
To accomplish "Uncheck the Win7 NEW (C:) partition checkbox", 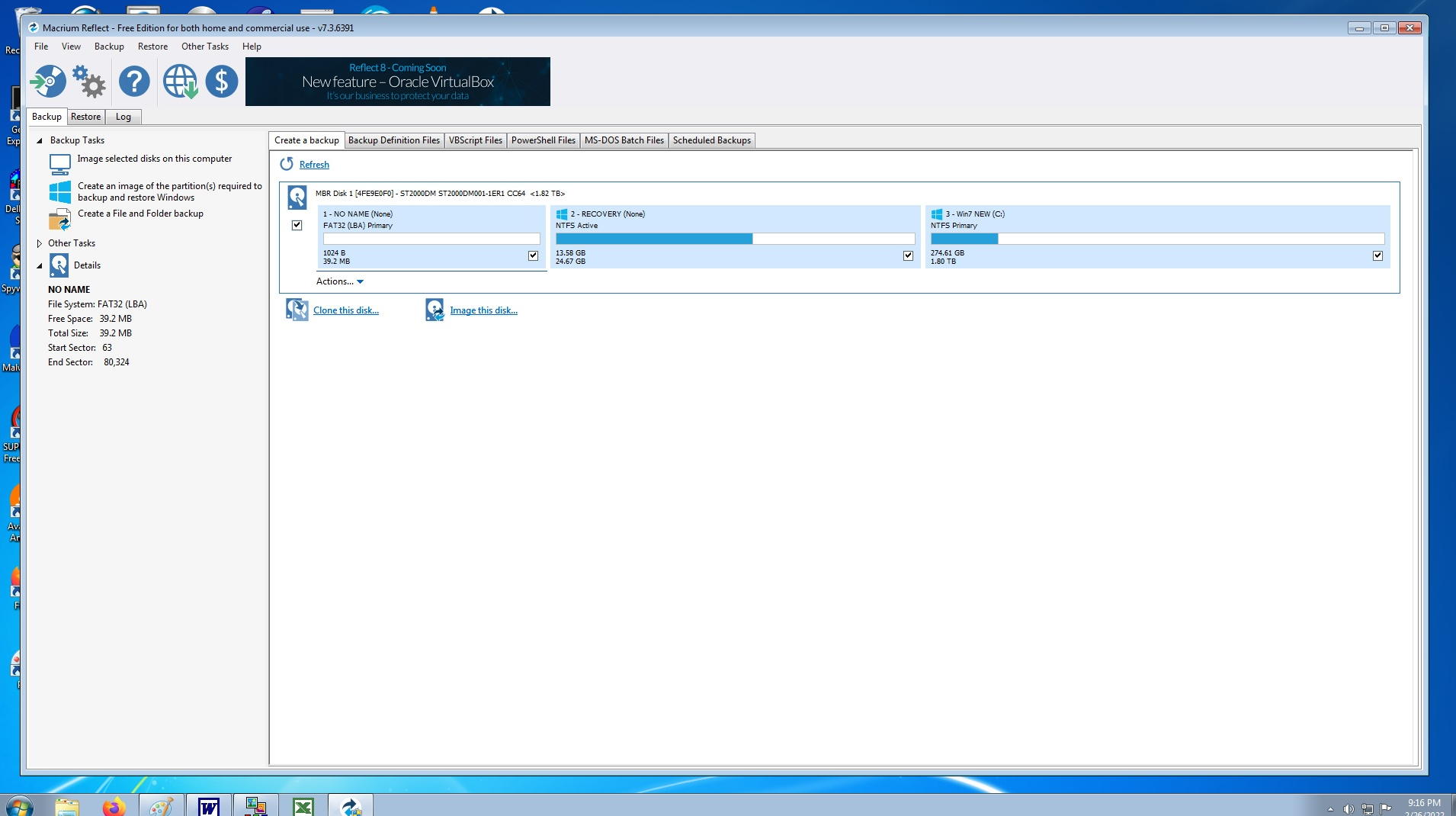I will point(1377,255).
